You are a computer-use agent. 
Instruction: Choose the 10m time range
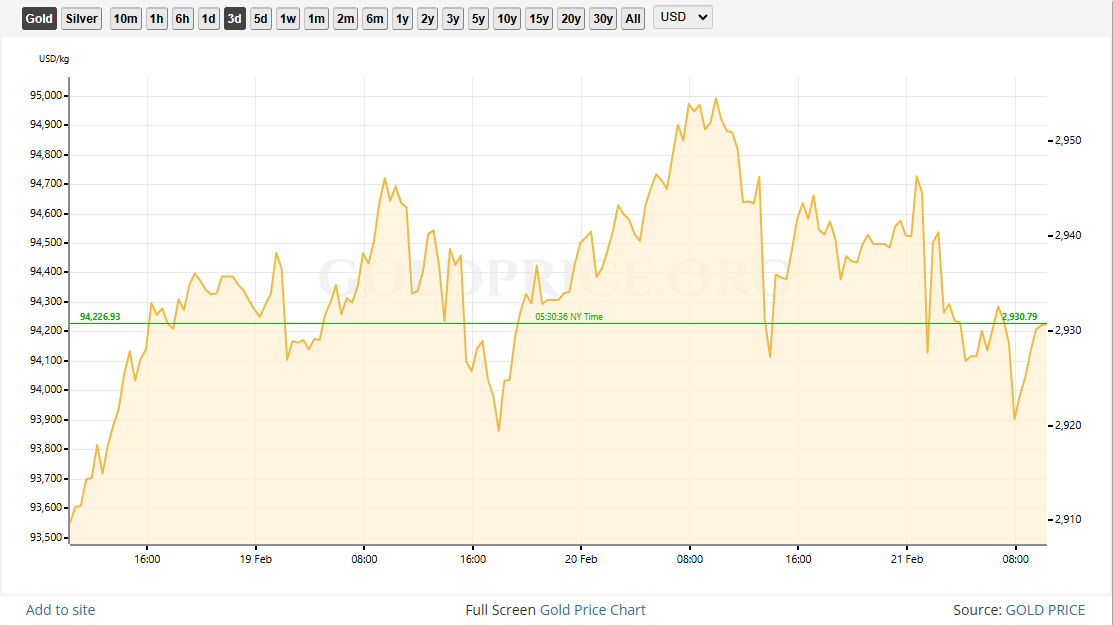tap(126, 18)
